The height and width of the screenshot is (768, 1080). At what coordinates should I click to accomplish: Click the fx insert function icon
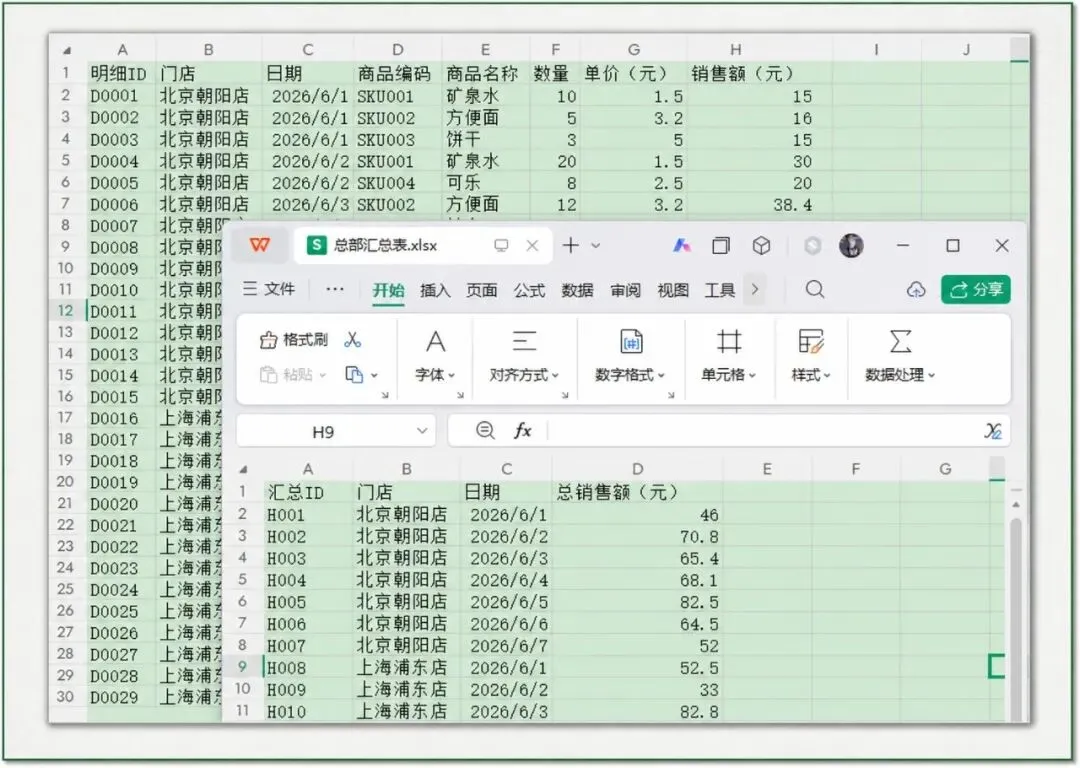click(x=523, y=431)
